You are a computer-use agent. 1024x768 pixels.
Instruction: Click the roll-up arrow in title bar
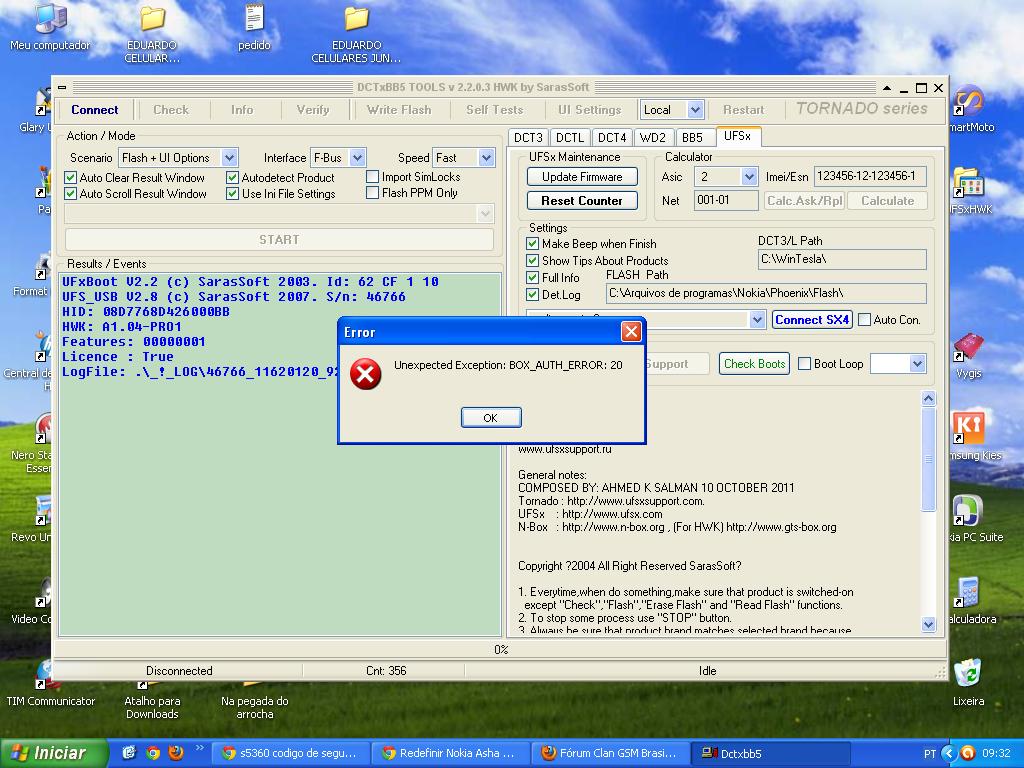tap(886, 88)
